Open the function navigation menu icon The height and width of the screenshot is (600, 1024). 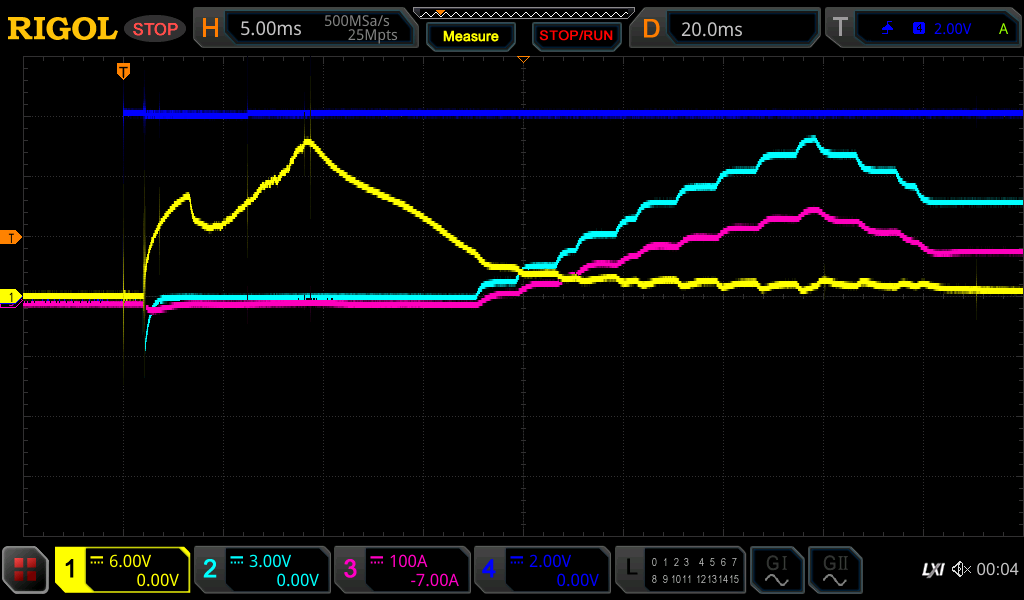pos(25,570)
